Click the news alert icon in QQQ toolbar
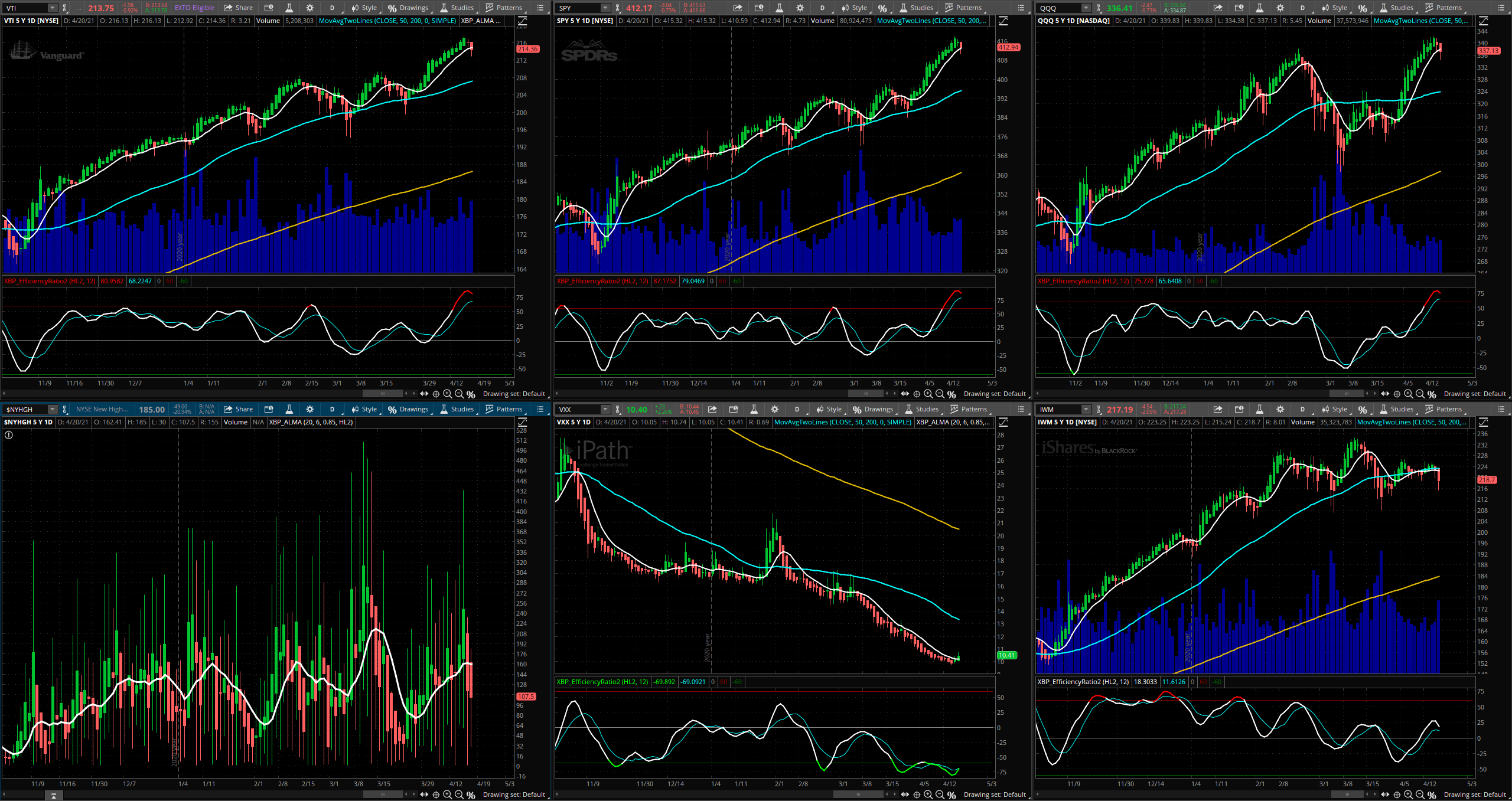1512x801 pixels. coord(1239,8)
